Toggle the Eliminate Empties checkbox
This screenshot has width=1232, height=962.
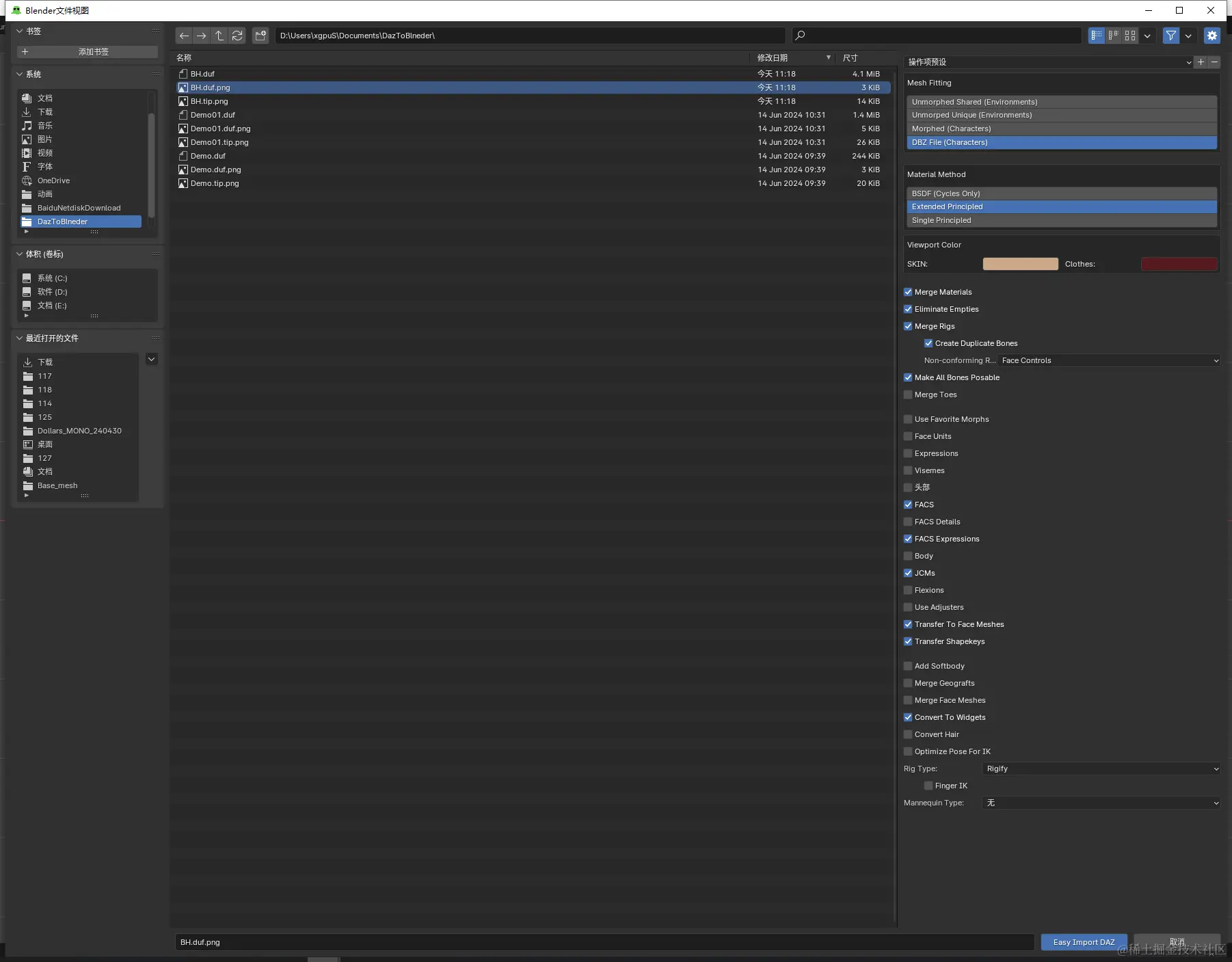(x=908, y=309)
